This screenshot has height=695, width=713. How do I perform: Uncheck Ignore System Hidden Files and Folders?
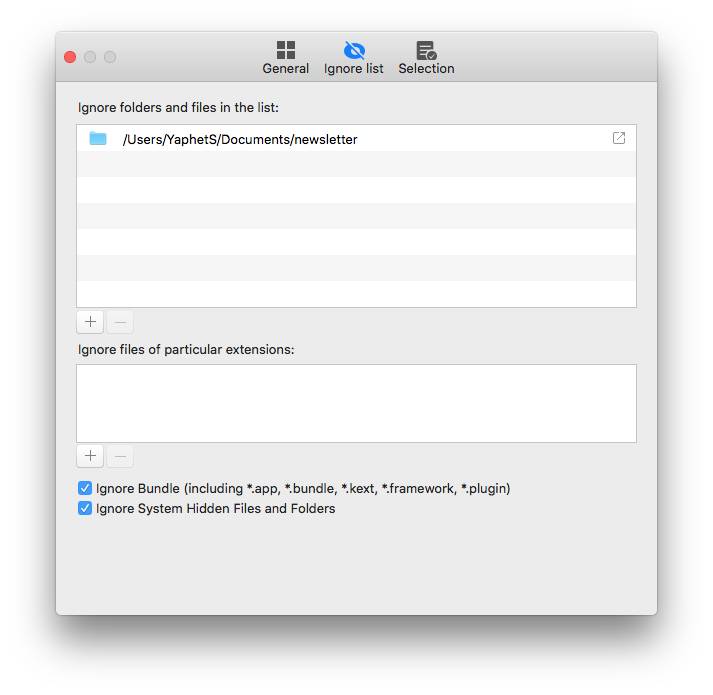(85, 508)
